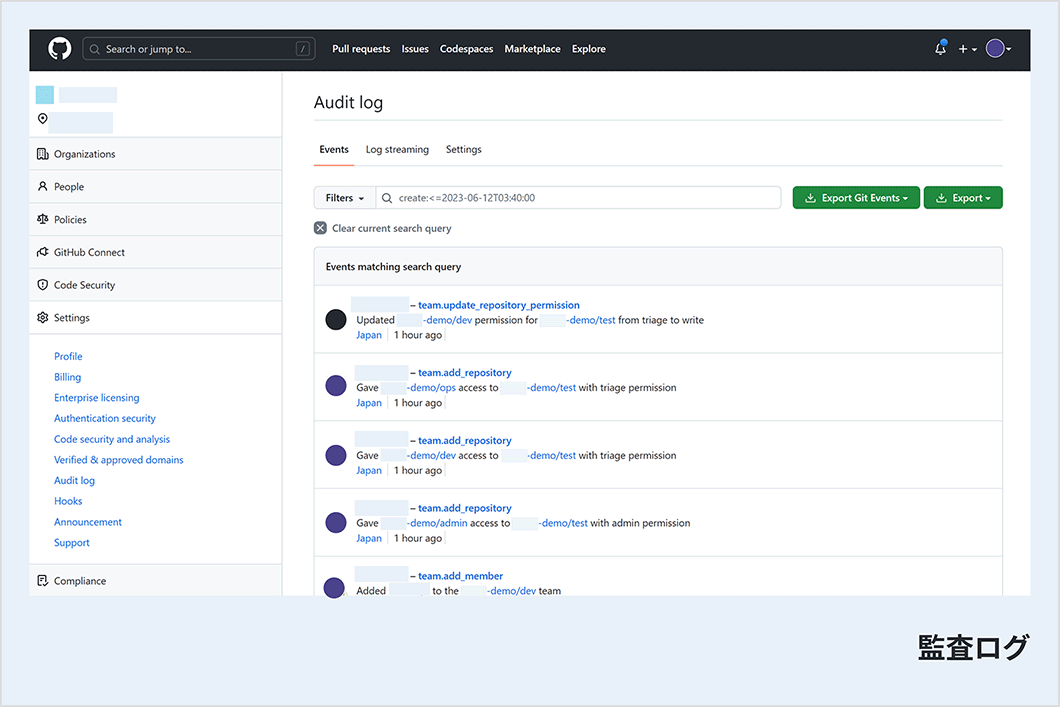Open the green Export dropdown
This screenshot has height=707, width=1060.
[962, 198]
